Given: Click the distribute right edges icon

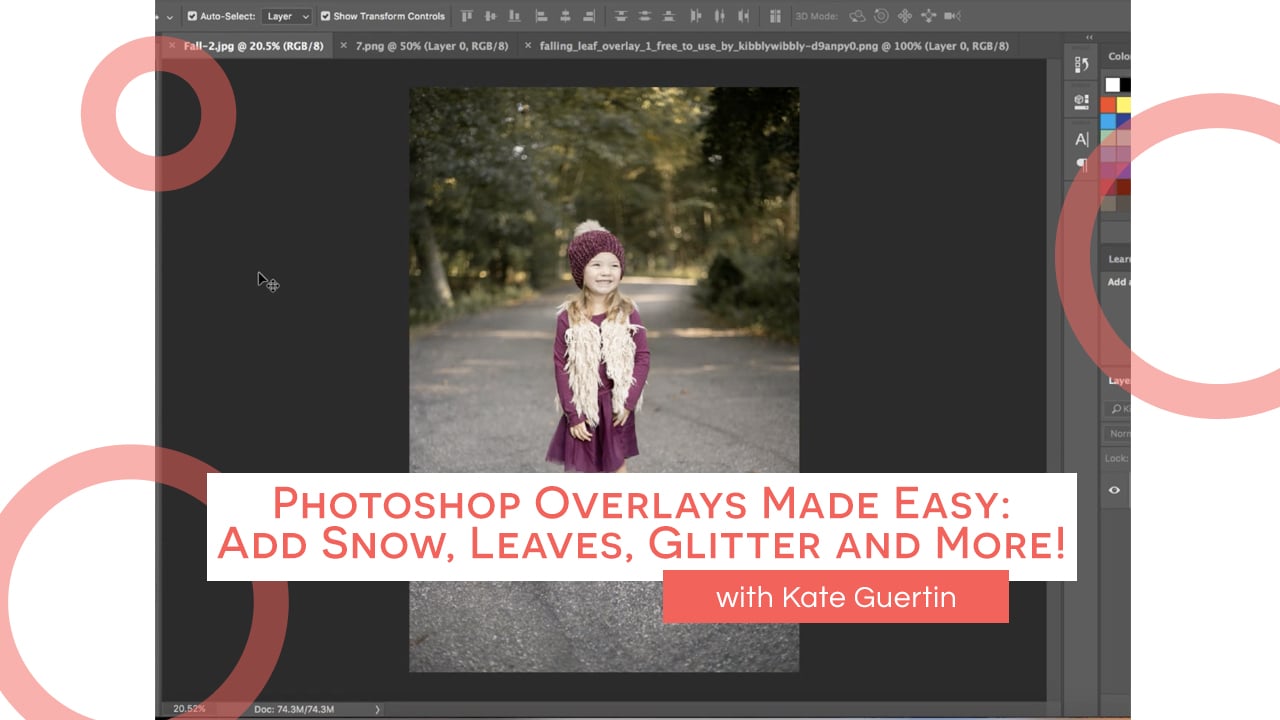Looking at the screenshot, I should 743,16.
